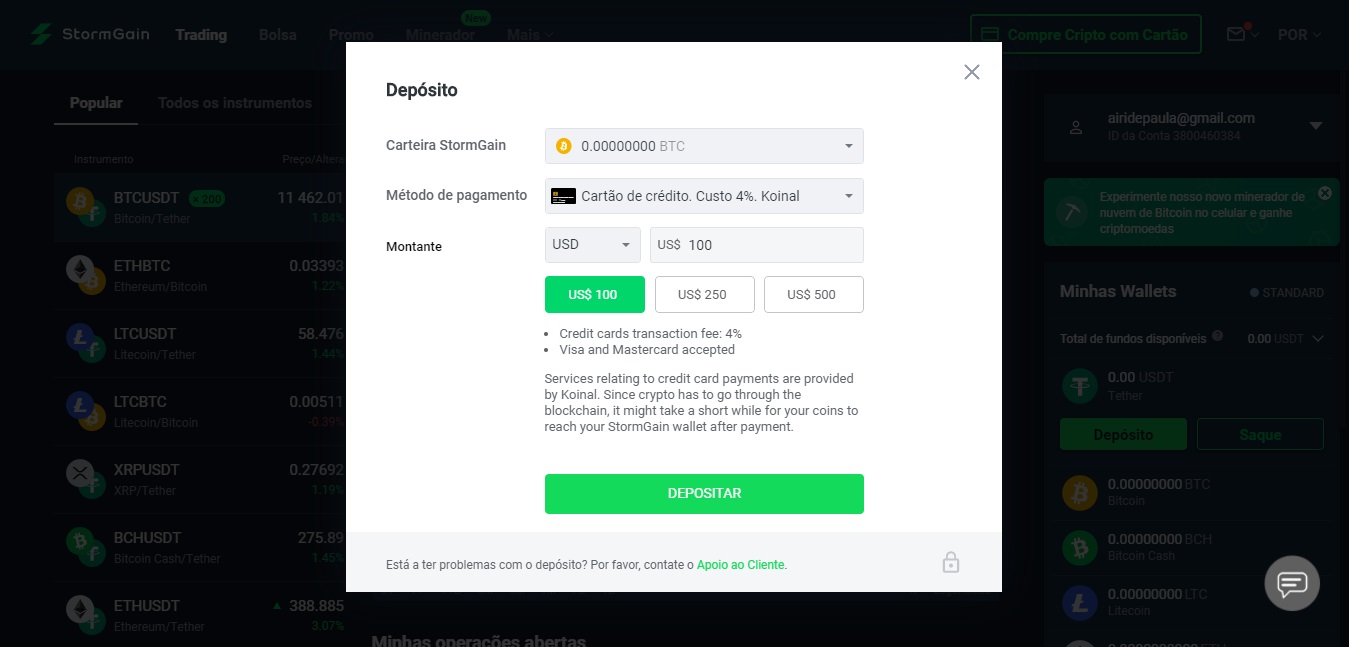Choose the US$ 250 preset amount
This screenshot has width=1349, height=647.
[x=702, y=295]
